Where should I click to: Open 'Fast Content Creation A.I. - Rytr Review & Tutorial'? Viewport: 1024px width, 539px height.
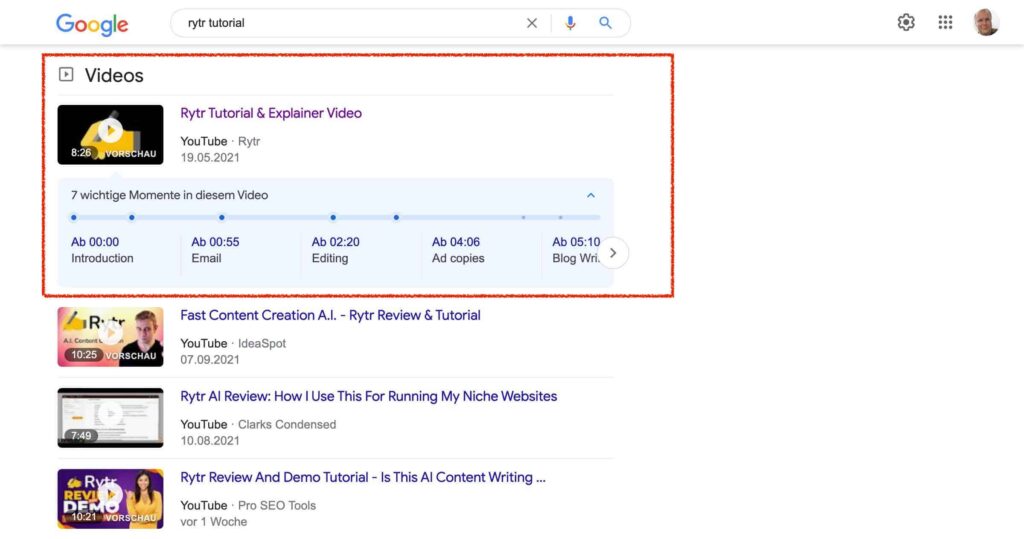(330, 315)
